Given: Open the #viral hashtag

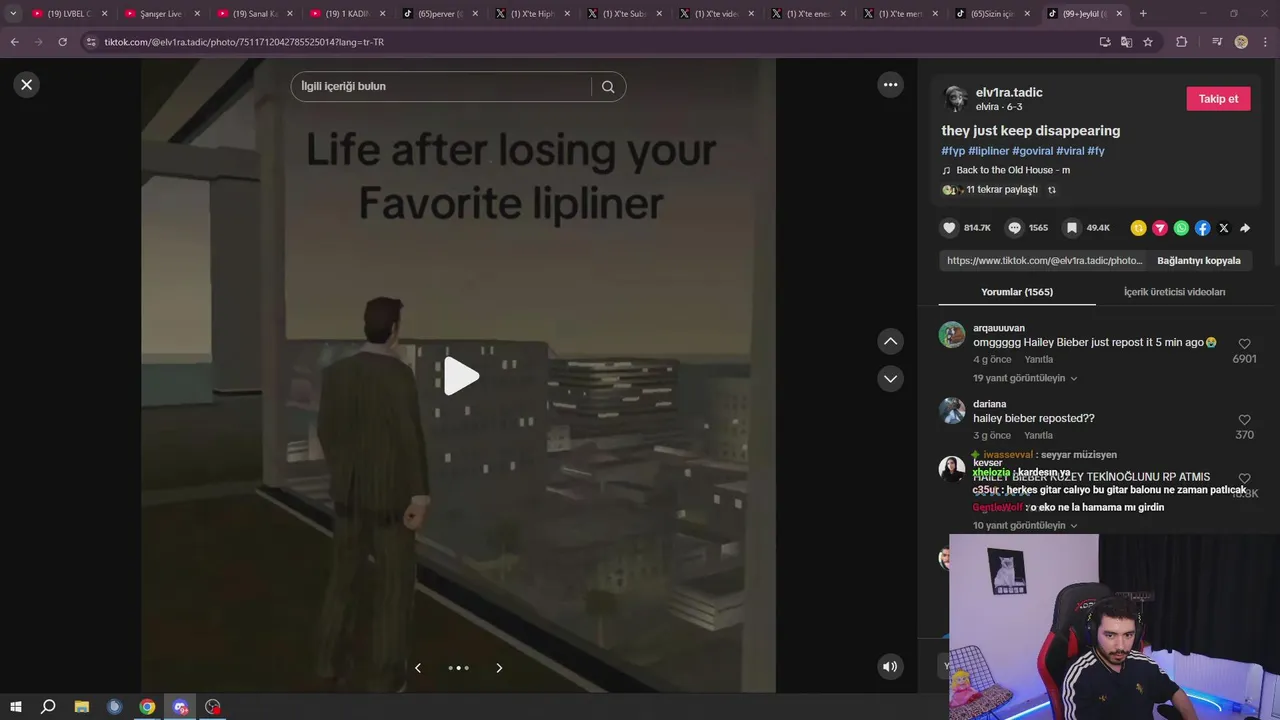Looking at the screenshot, I should pos(1070,151).
